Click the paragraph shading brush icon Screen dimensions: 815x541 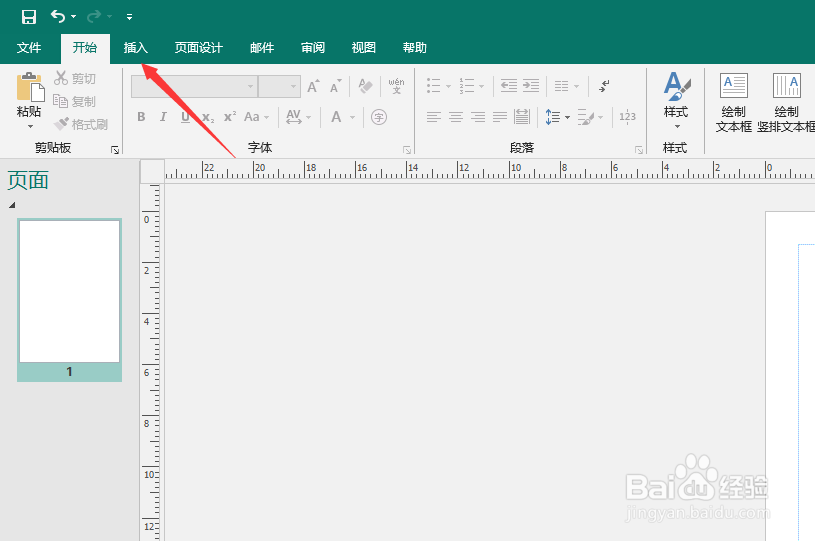[x=586, y=117]
